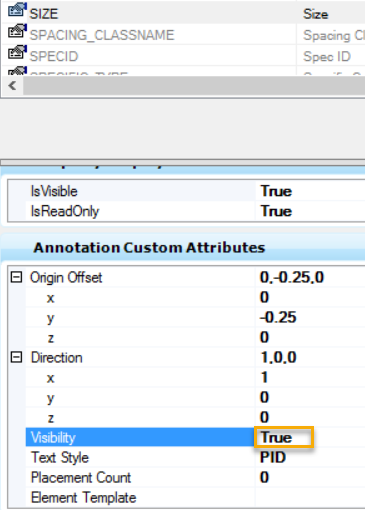
Task: Click the SIZE property icon
Action: (x=17, y=10)
